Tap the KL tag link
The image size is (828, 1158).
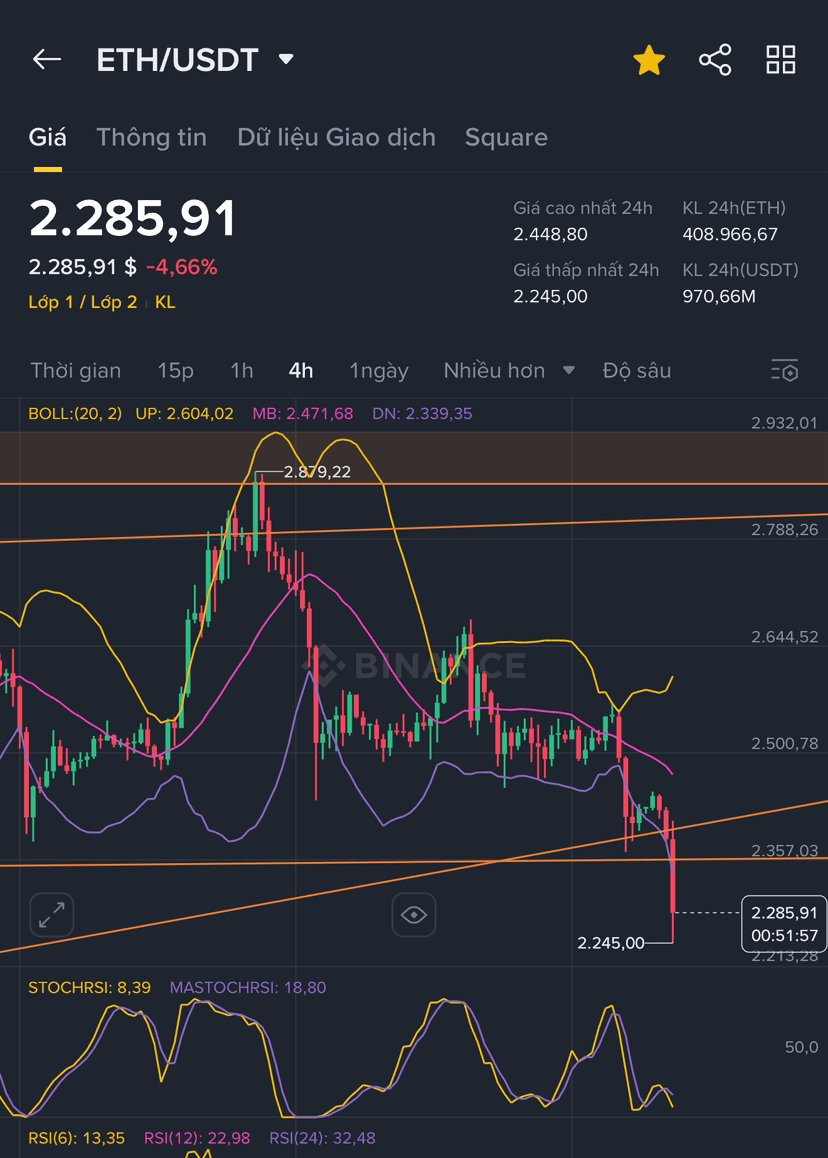[x=165, y=302]
